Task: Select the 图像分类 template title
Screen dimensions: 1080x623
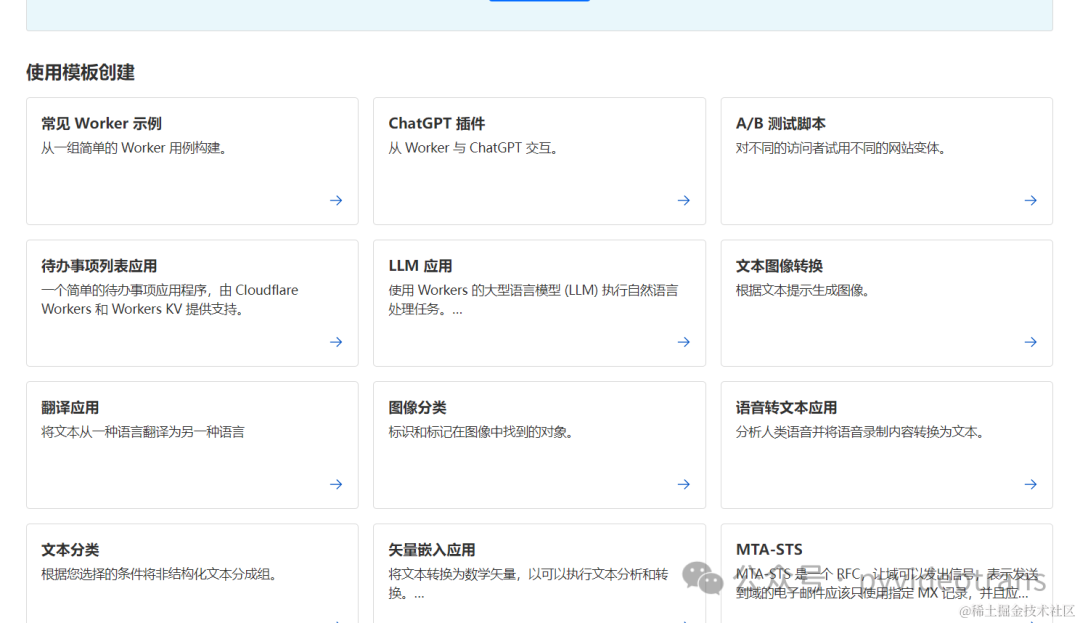Action: [x=417, y=408]
